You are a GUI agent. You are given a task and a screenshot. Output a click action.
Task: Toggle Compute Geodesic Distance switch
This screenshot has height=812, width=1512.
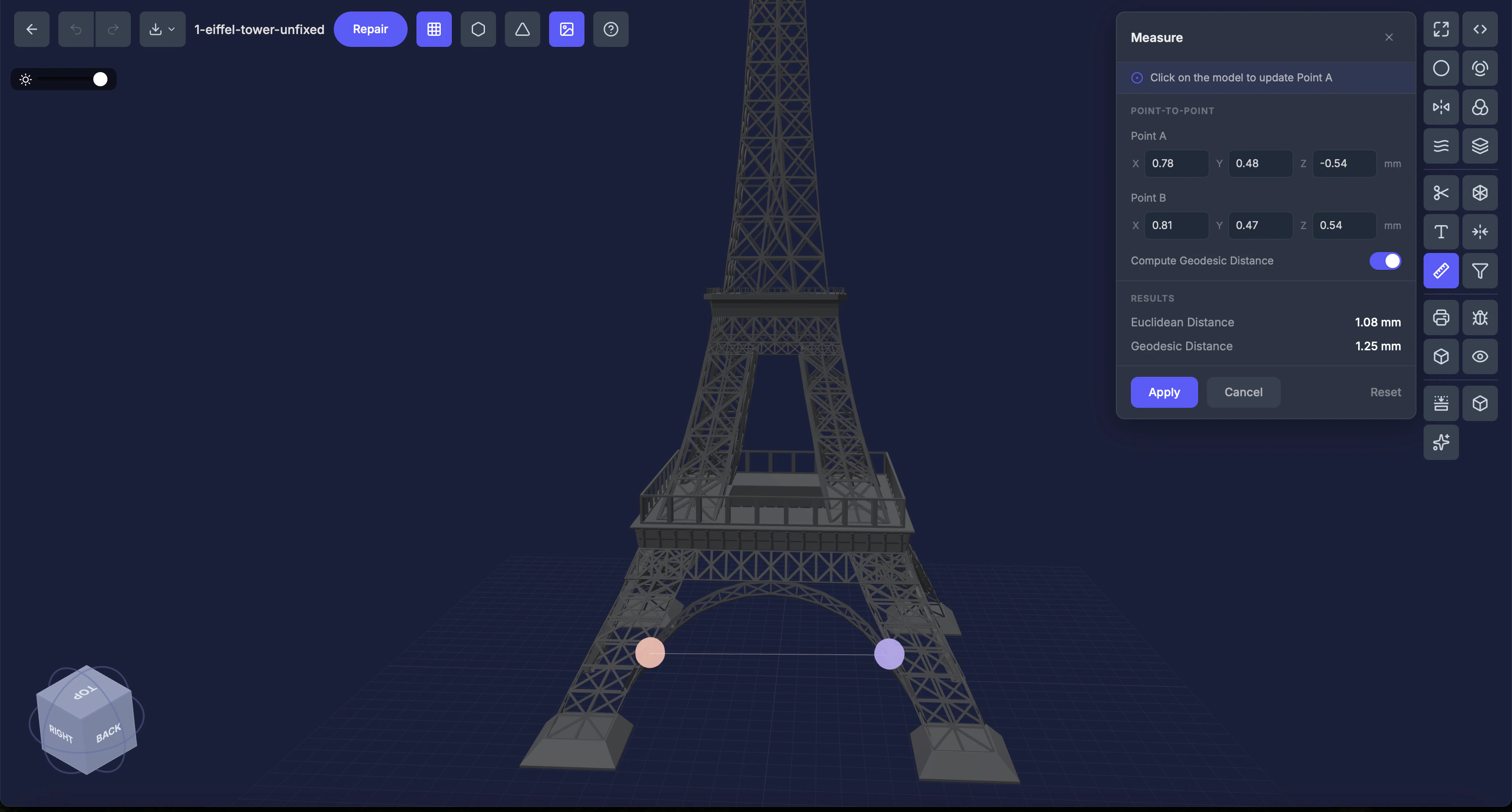[1385, 260]
